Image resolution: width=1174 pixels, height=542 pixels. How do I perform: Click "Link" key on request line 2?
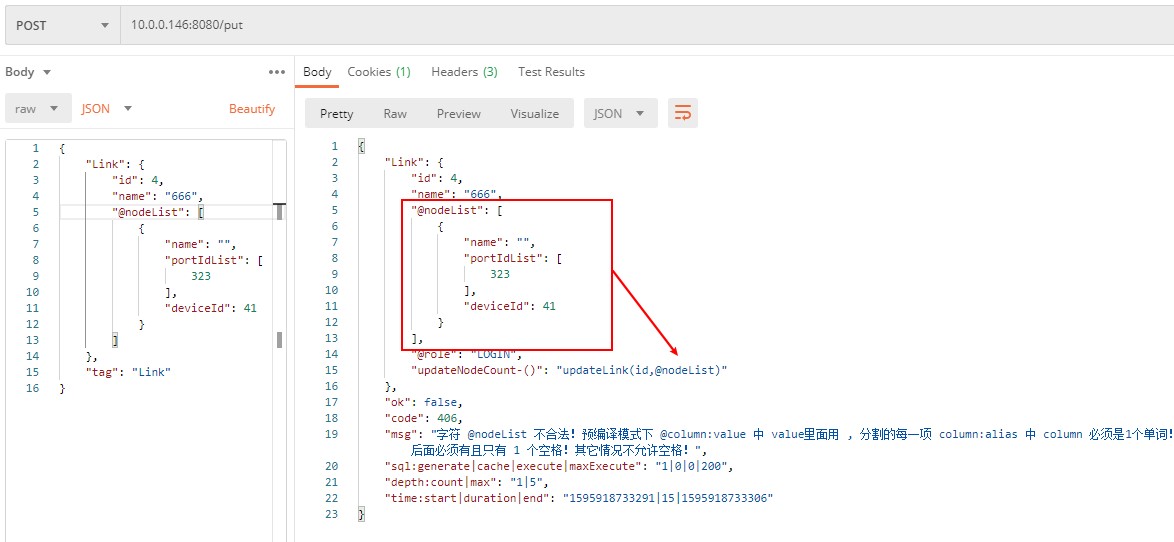(105, 164)
